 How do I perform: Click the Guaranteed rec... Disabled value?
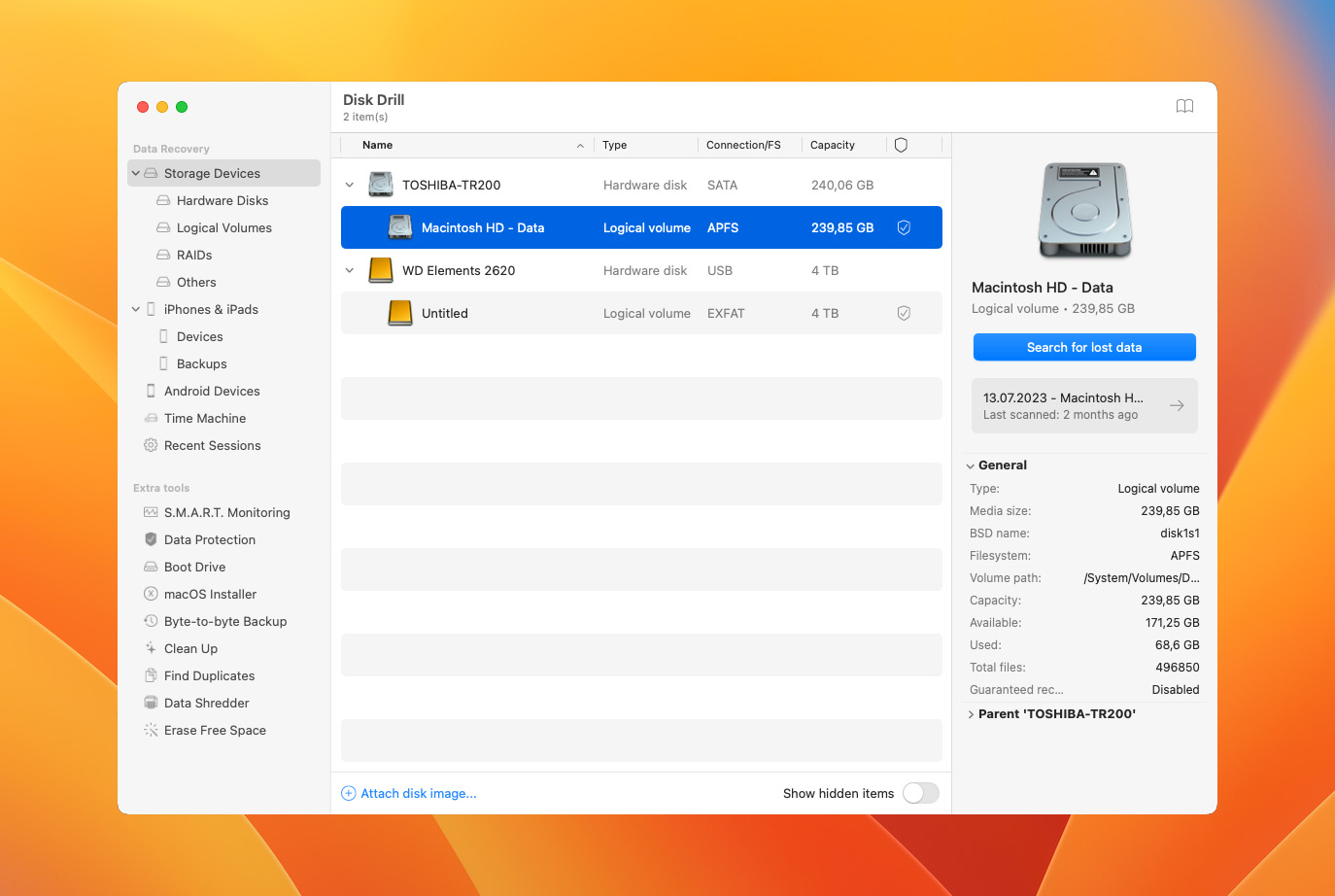(x=1176, y=690)
